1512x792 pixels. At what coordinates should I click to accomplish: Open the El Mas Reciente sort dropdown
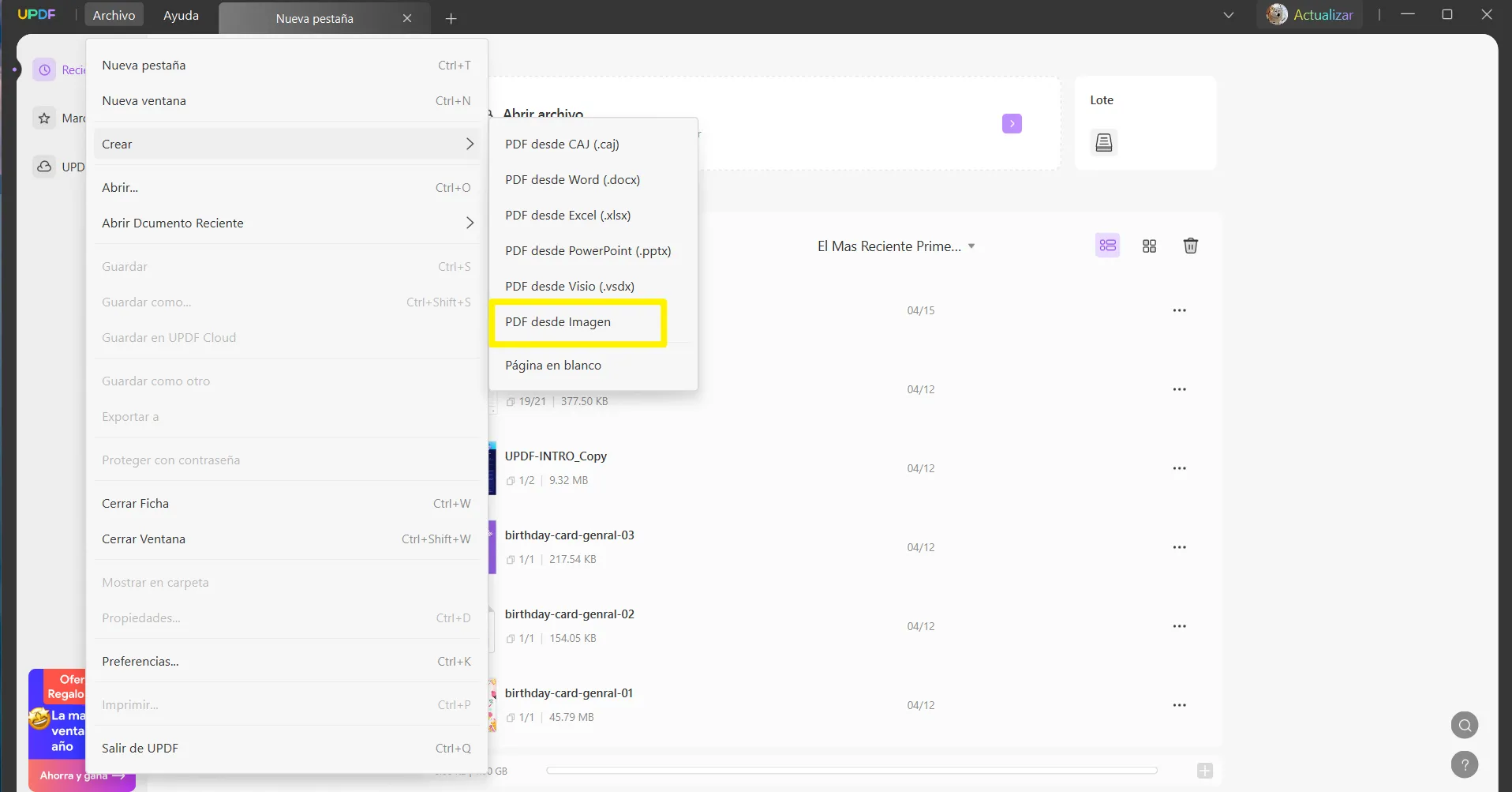click(x=896, y=246)
